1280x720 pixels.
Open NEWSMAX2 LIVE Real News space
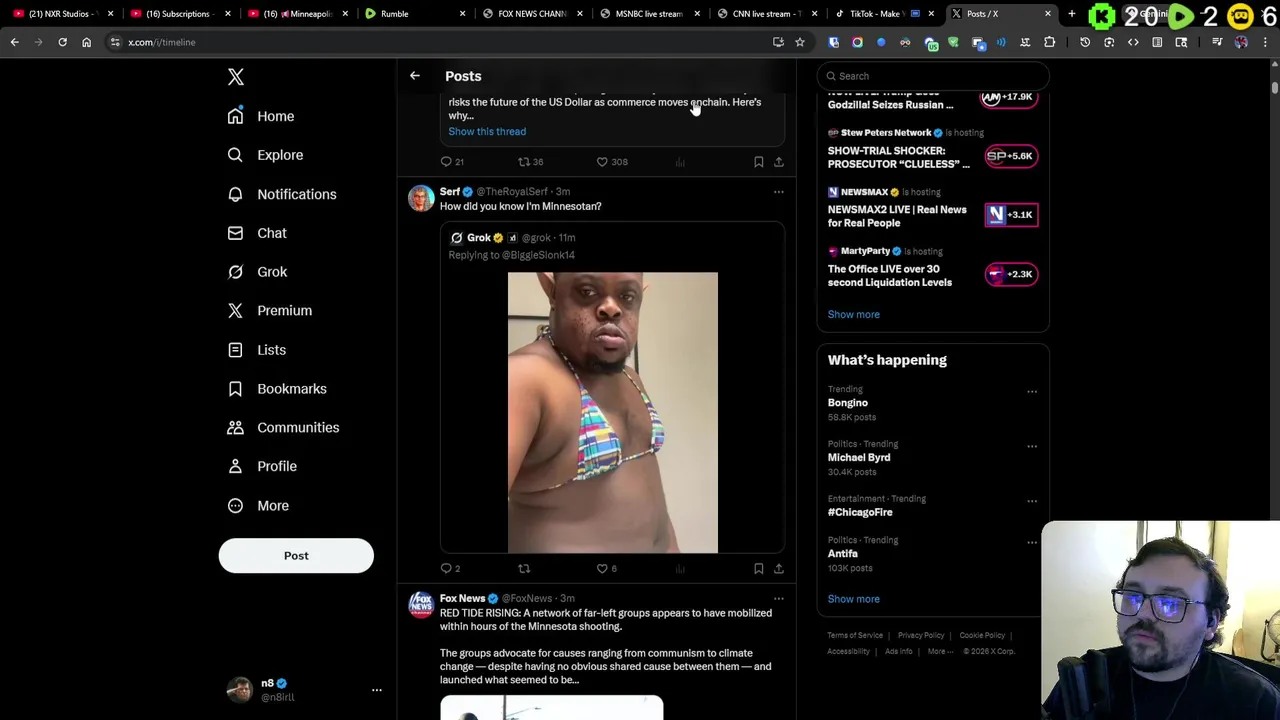(932, 207)
